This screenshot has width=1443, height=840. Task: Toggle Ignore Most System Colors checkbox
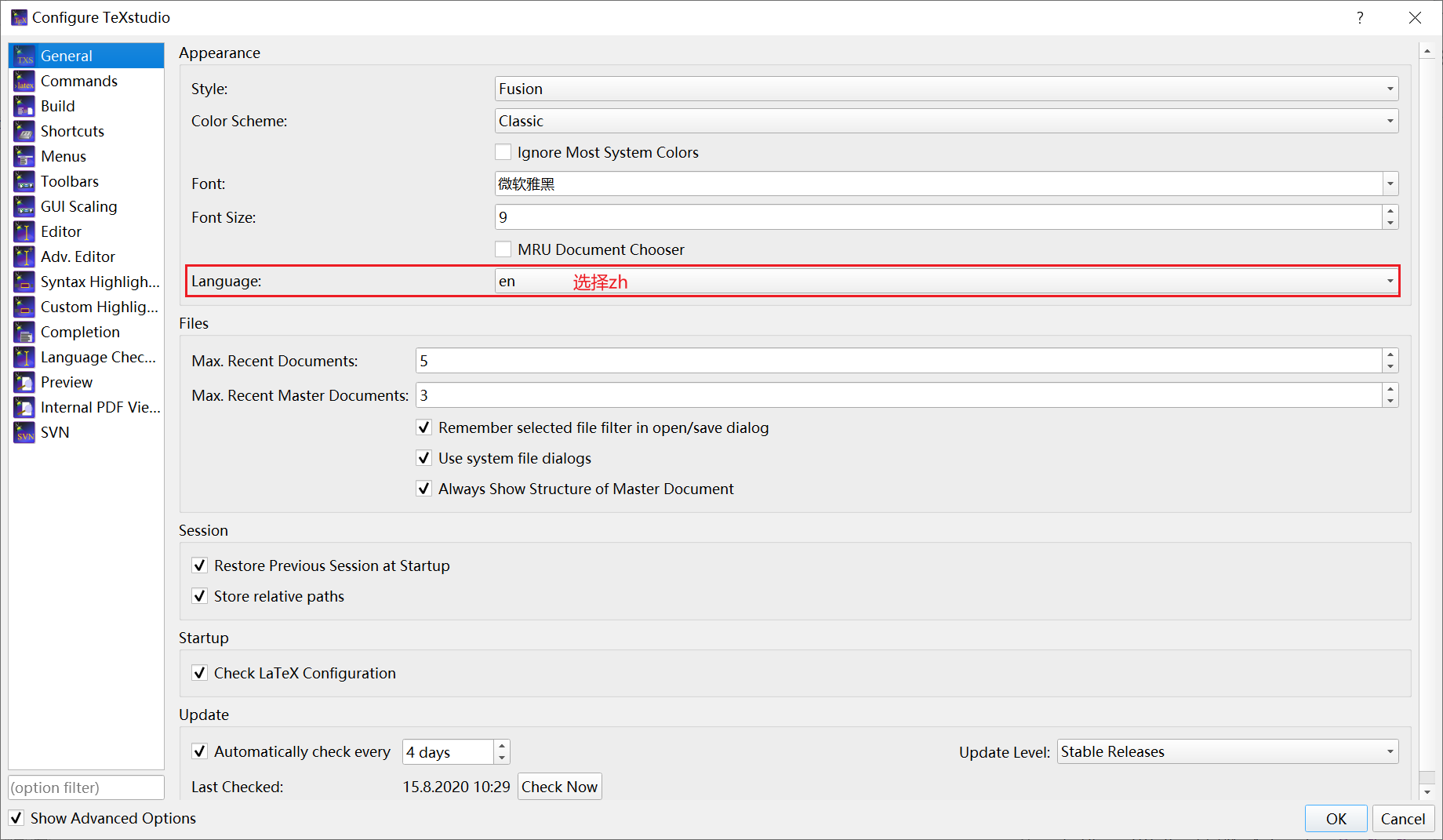[503, 152]
